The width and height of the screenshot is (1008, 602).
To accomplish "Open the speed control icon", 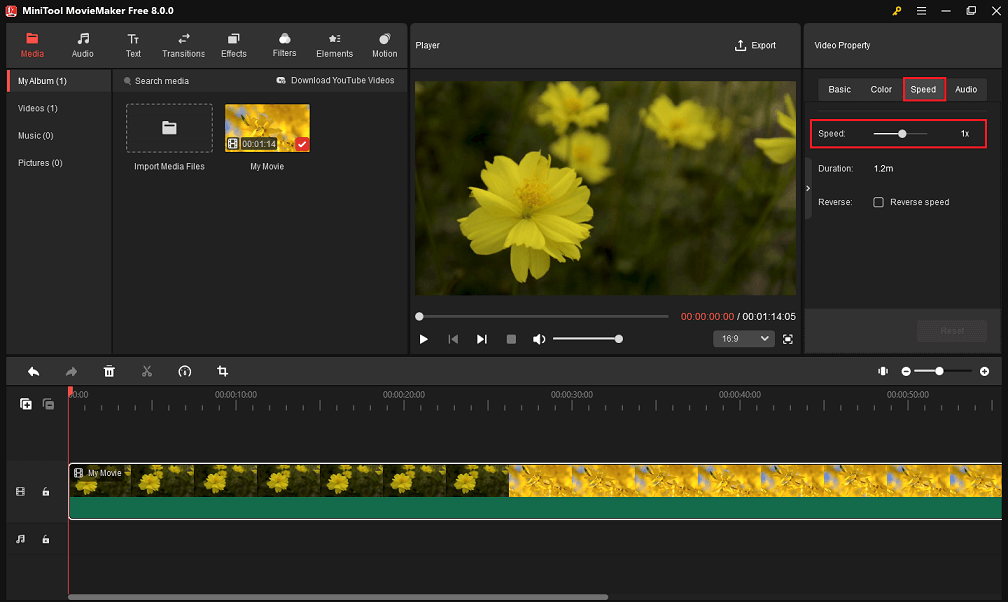I will 184,372.
